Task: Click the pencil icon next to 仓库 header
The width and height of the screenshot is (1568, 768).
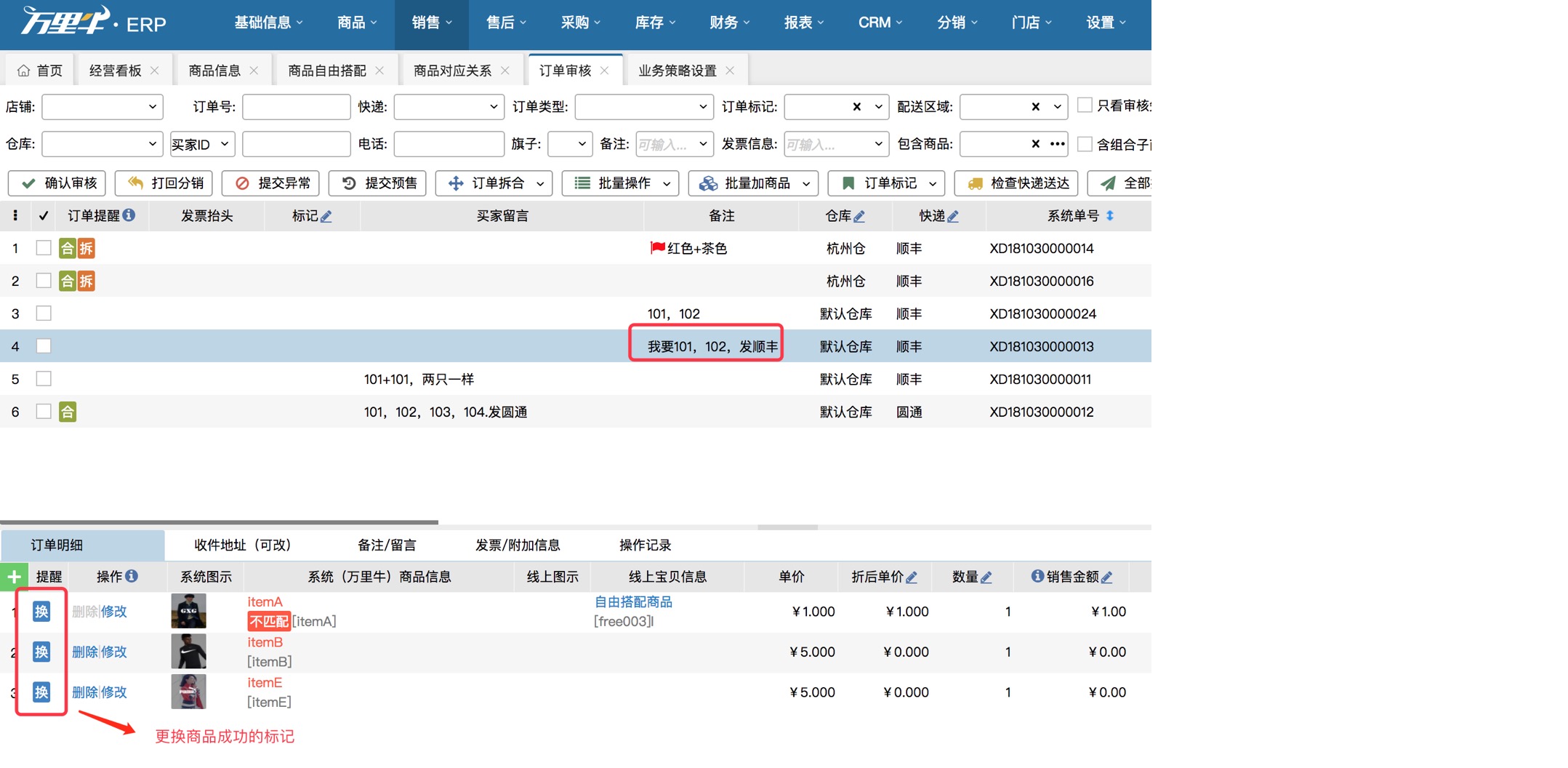Action: [x=861, y=215]
